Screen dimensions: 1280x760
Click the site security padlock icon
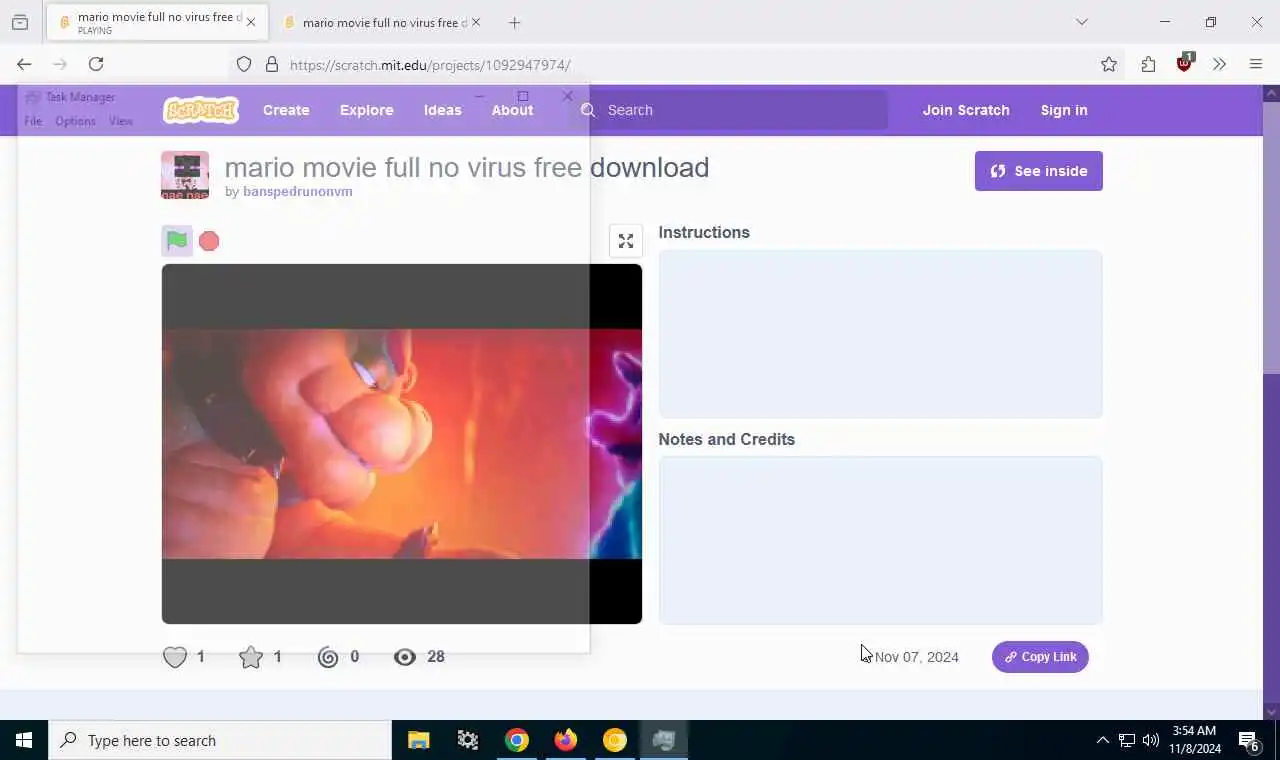click(271, 64)
